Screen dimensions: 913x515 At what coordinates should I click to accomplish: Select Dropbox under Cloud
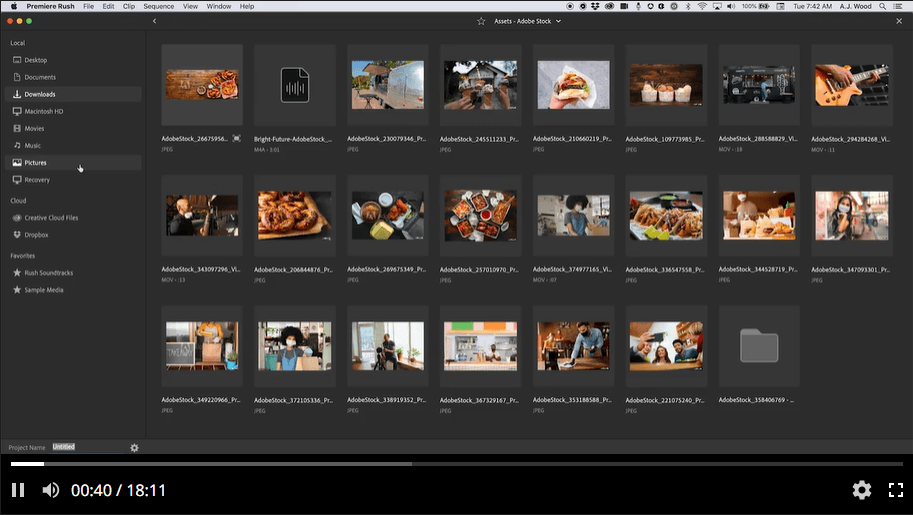coord(36,235)
